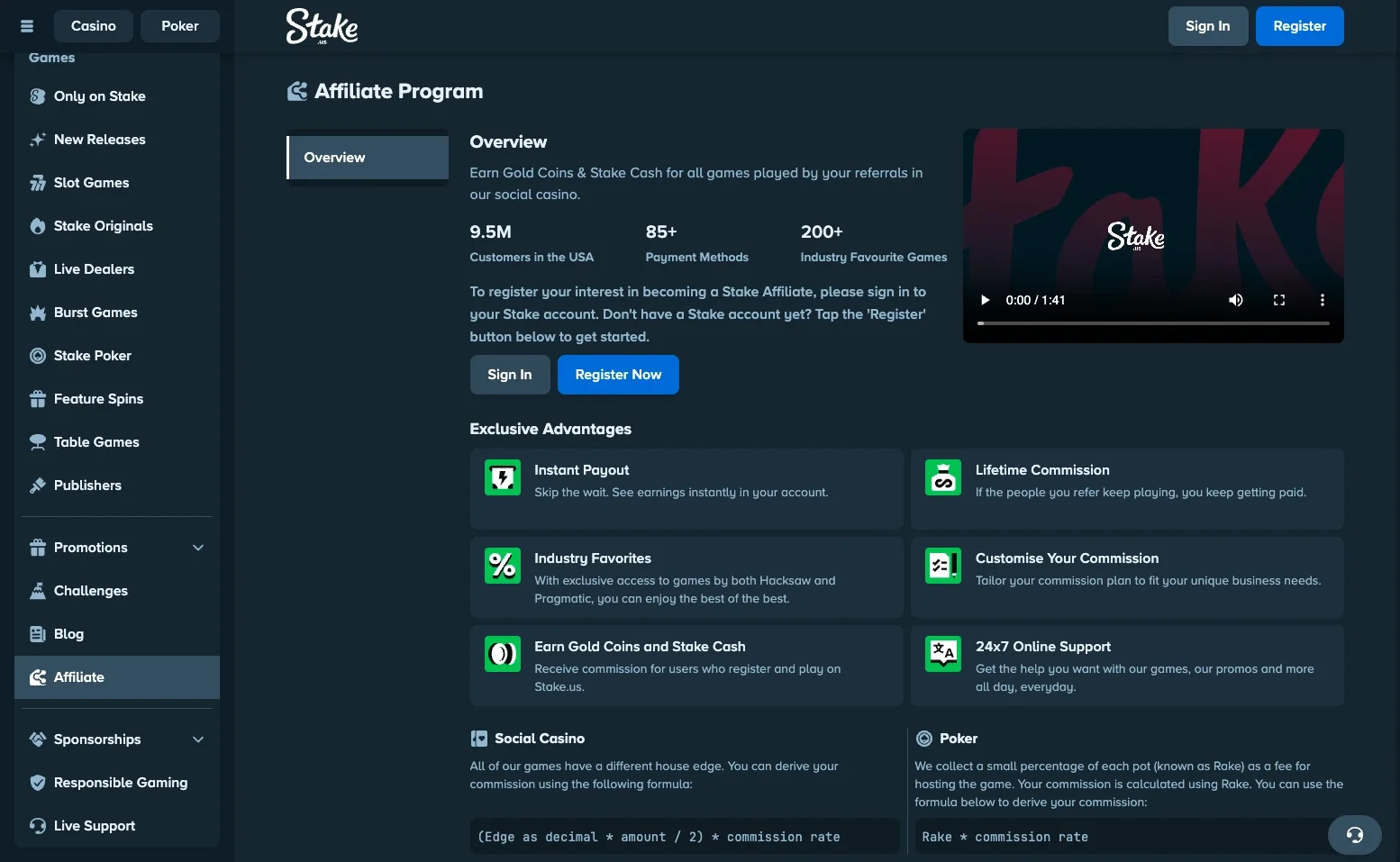Click the Poker section icon
The image size is (1400, 862).
click(x=924, y=739)
